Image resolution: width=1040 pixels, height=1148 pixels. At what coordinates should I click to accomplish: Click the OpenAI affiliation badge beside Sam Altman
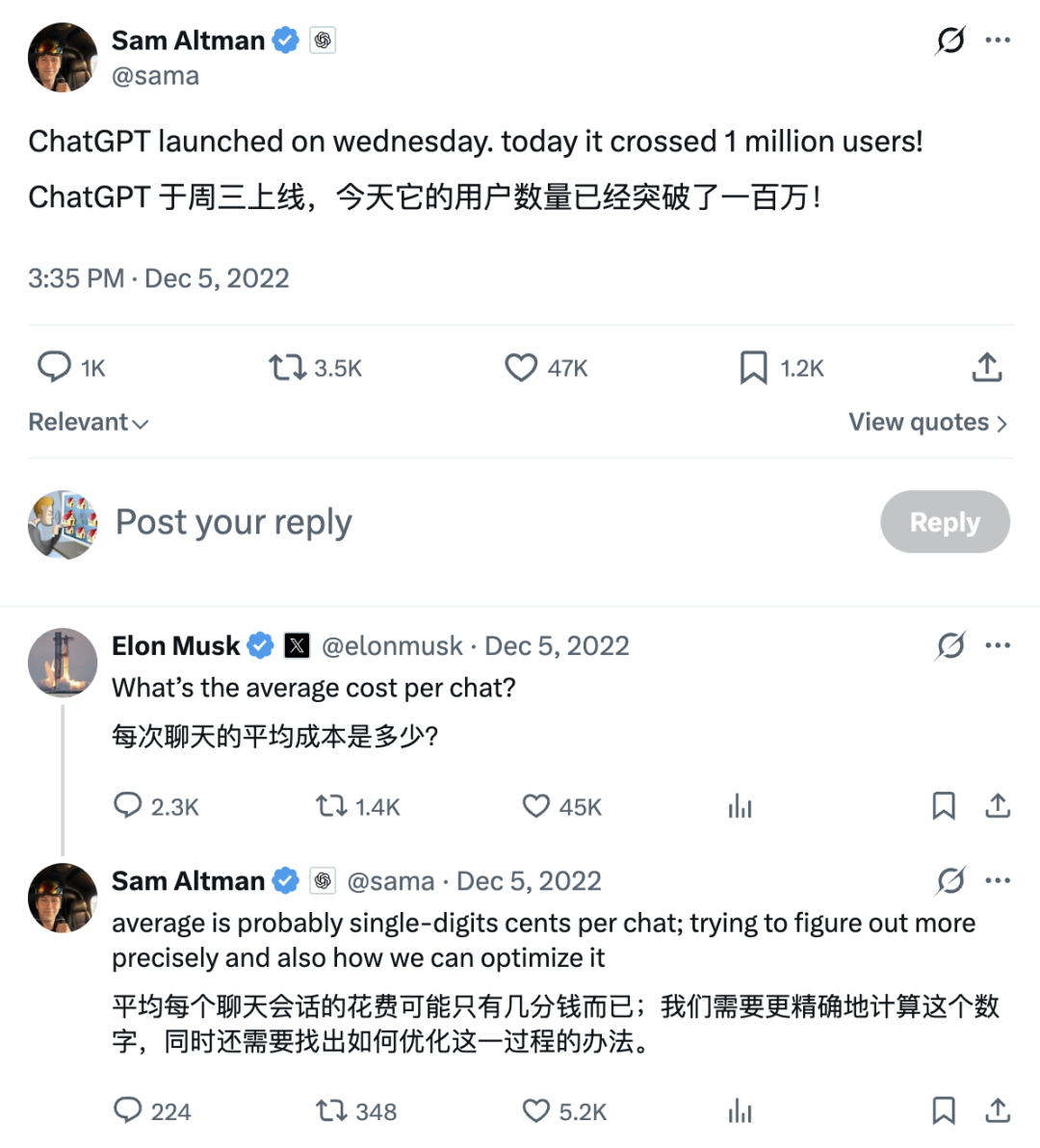pyautogui.click(x=323, y=40)
